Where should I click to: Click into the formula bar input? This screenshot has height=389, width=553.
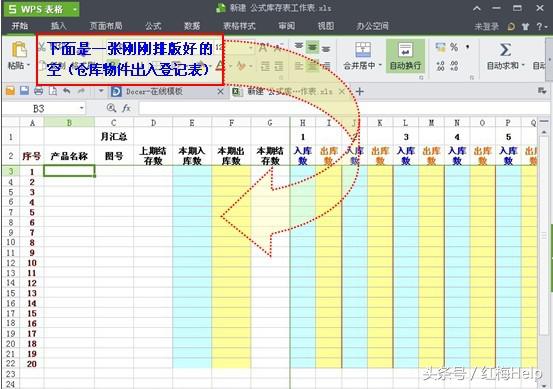[344, 108]
